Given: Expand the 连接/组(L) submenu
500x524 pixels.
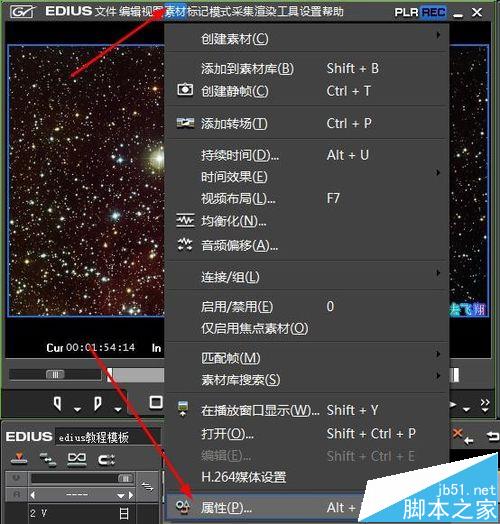Looking at the screenshot, I should (307, 276).
